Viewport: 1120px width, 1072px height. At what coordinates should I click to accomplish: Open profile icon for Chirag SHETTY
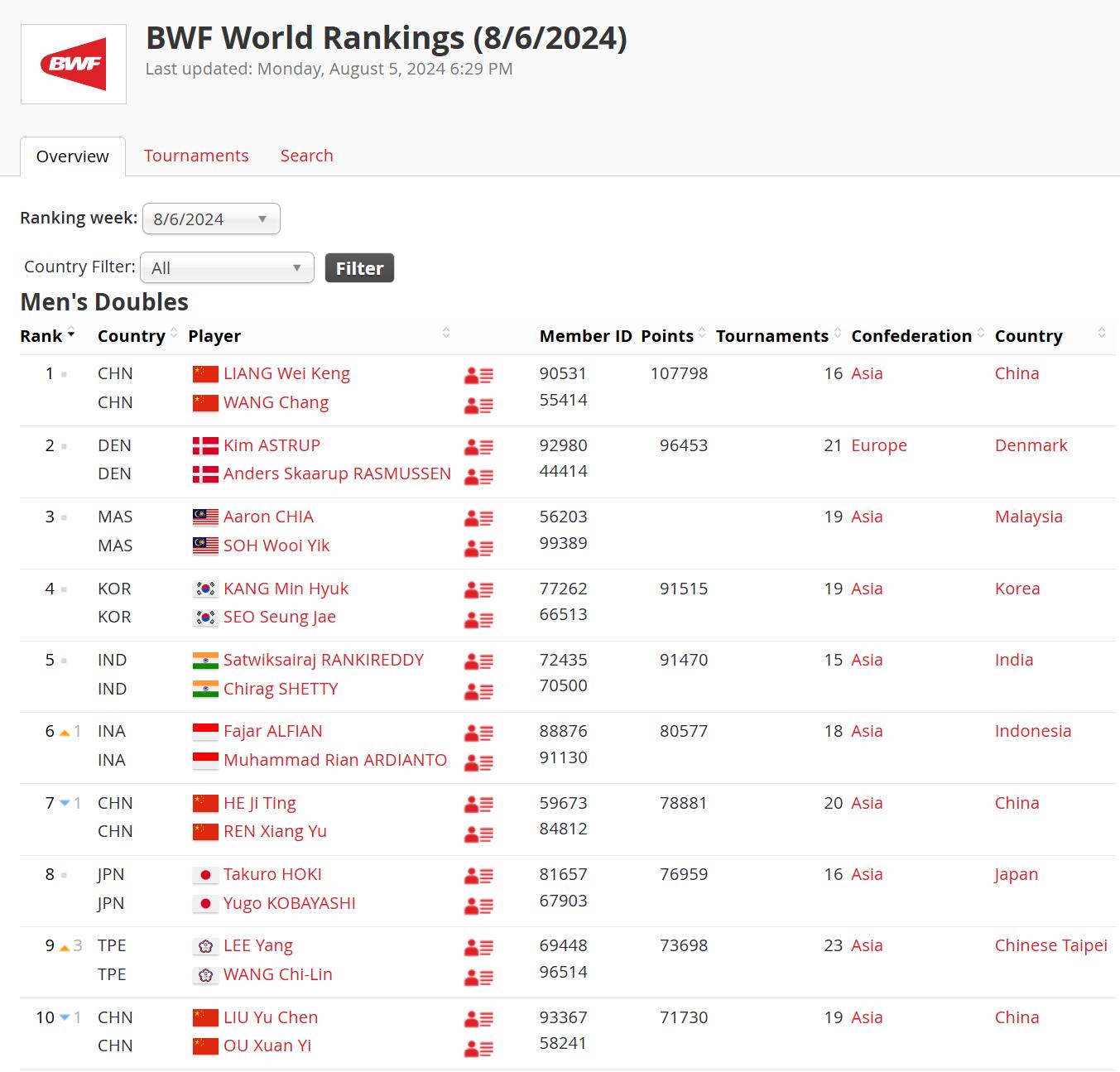pos(478,691)
